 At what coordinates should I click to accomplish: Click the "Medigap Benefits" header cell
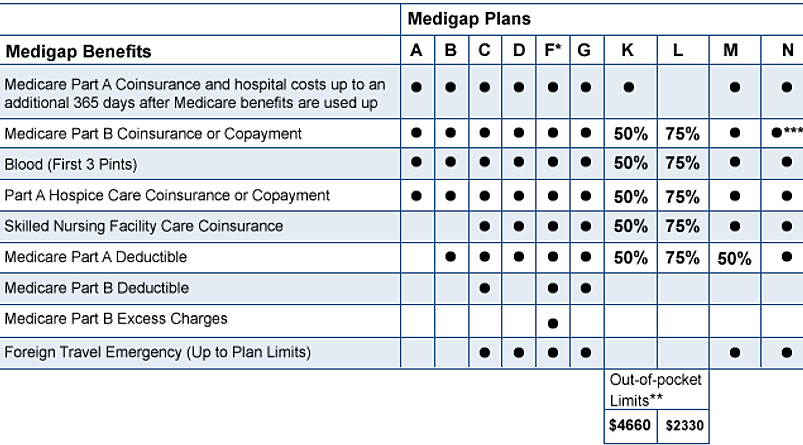79,51
